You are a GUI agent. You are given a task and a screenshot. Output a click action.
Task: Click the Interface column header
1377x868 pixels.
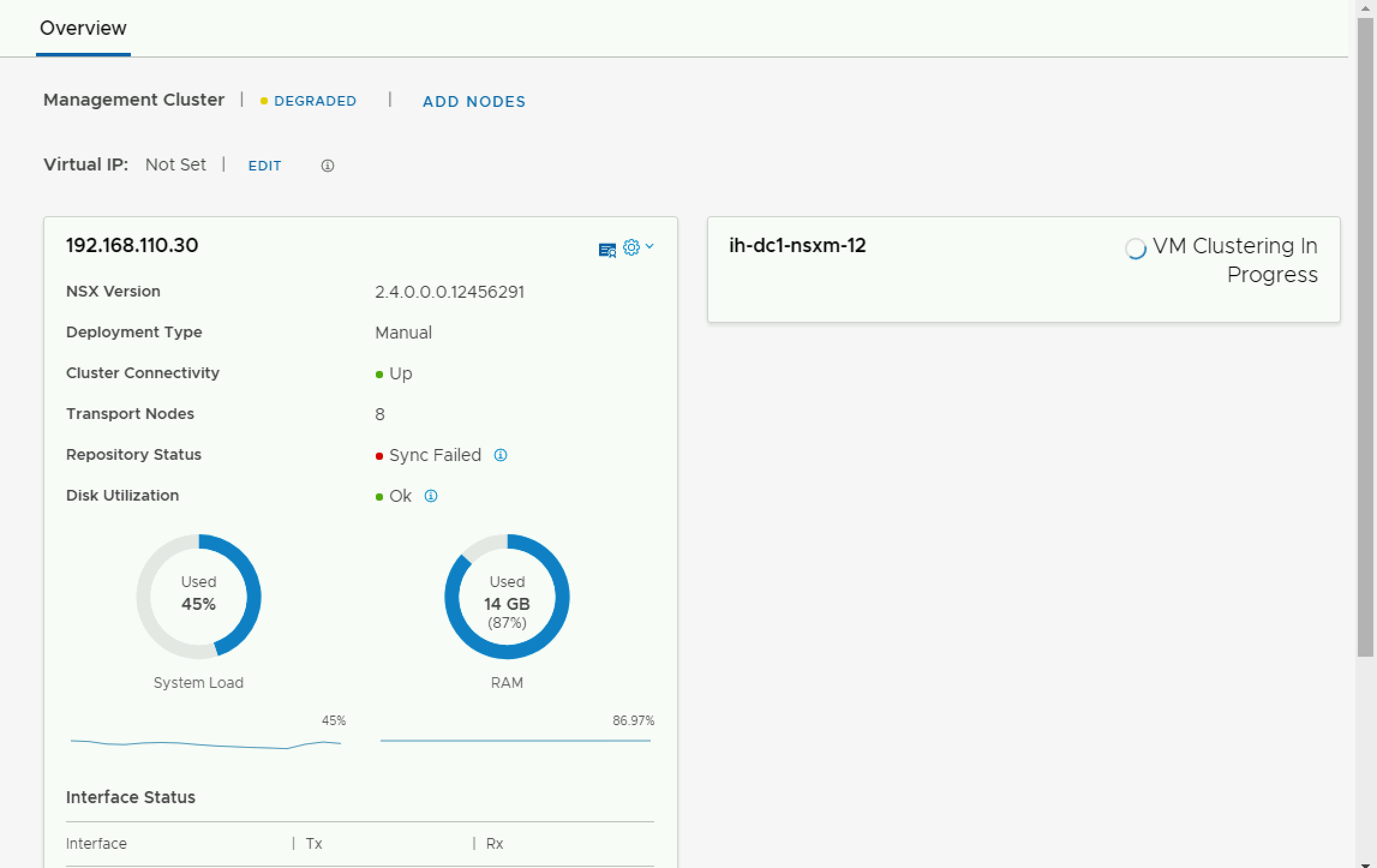[96, 843]
